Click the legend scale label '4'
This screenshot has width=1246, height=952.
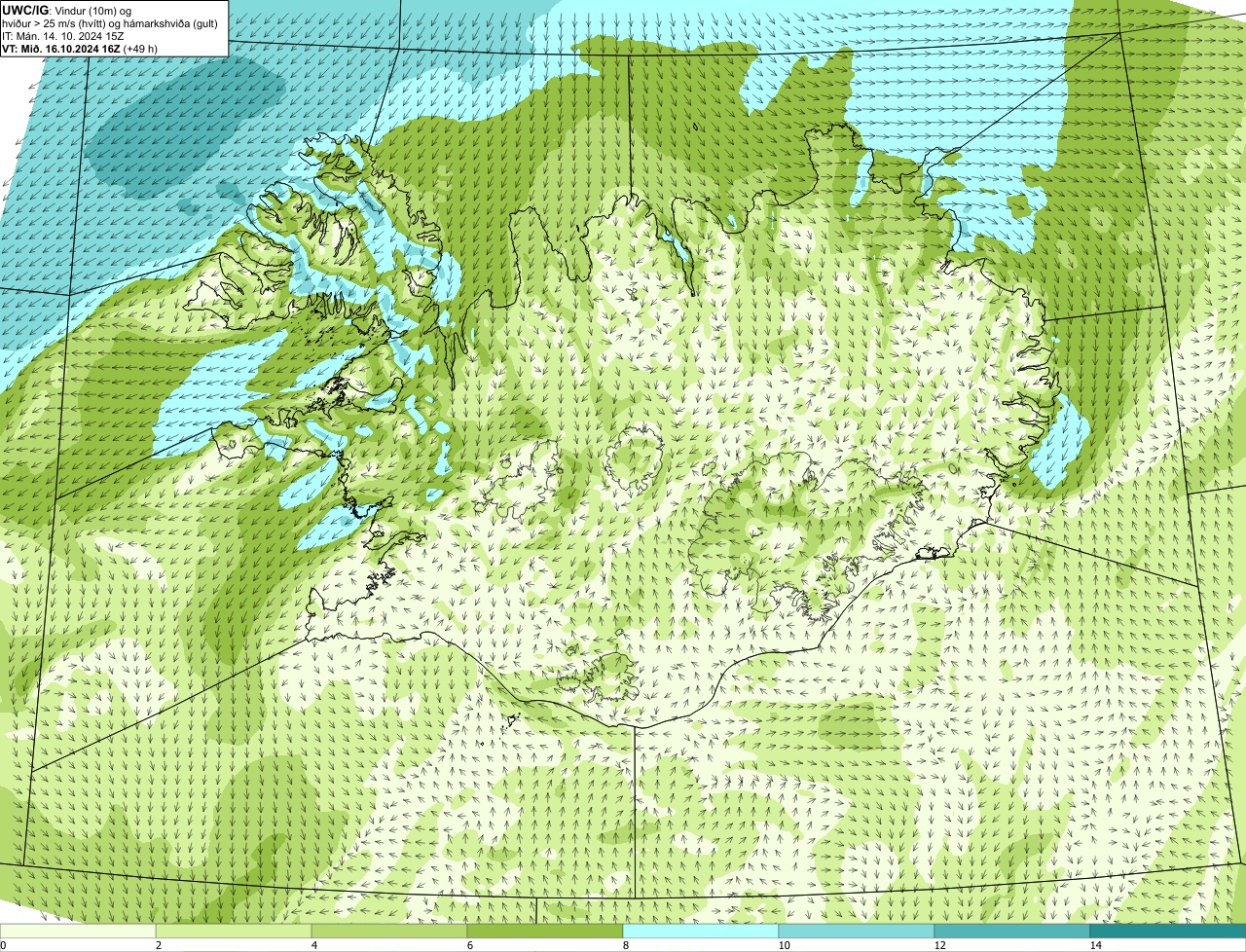point(313,945)
